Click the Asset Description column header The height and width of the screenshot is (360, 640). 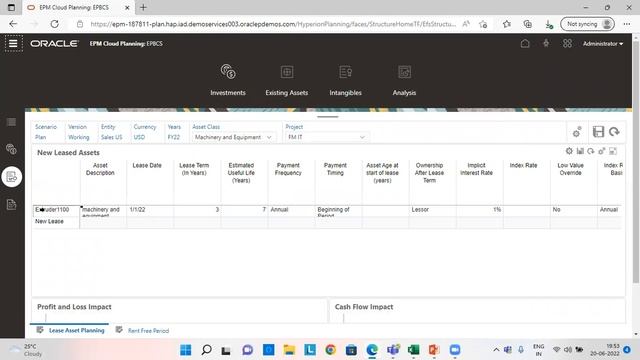100,169
